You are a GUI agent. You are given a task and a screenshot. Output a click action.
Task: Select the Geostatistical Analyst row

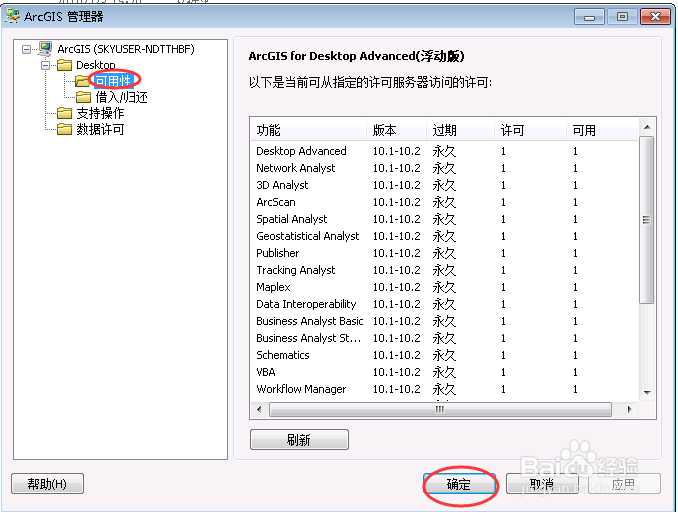pos(445,236)
